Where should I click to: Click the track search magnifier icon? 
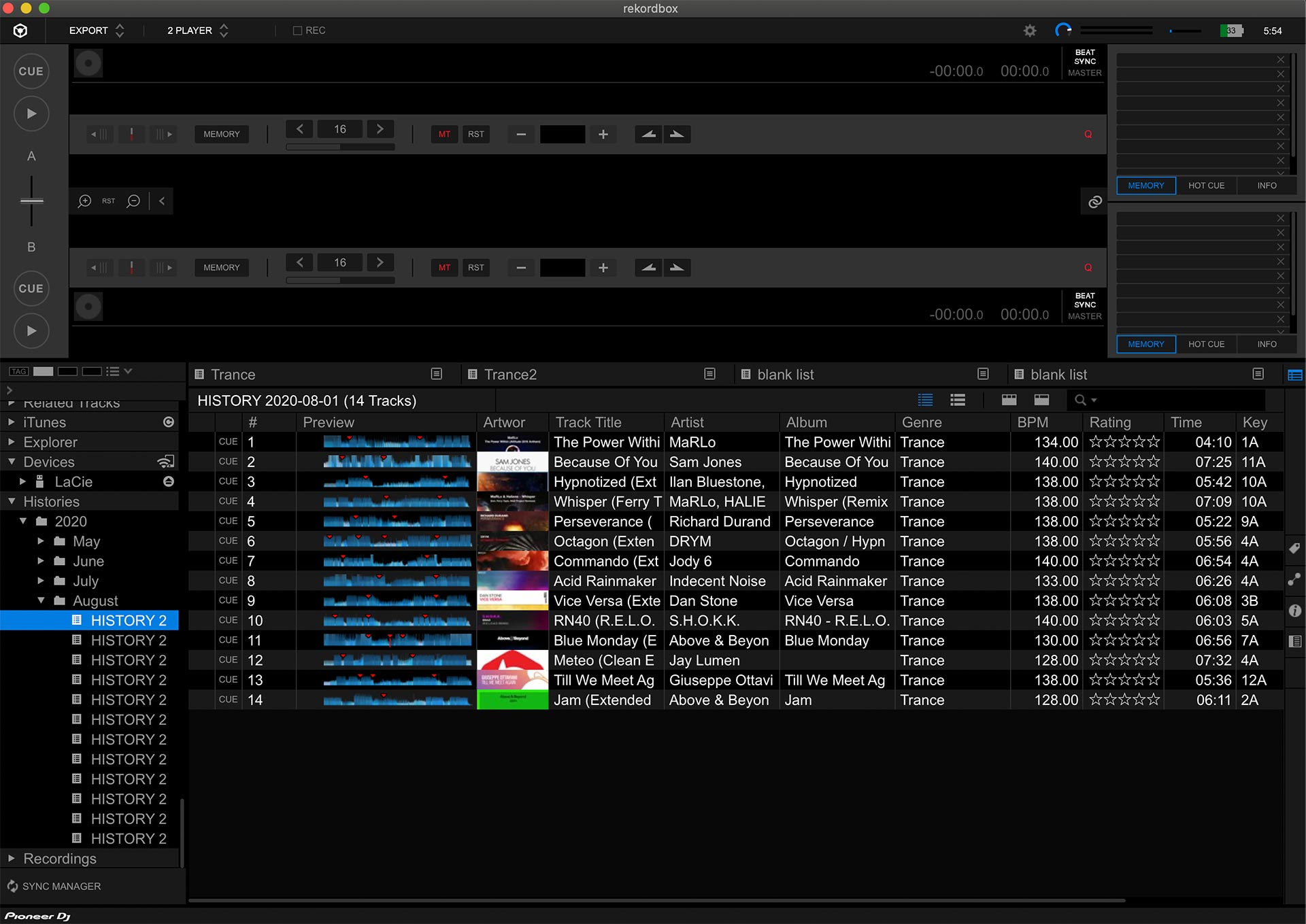[x=1080, y=400]
